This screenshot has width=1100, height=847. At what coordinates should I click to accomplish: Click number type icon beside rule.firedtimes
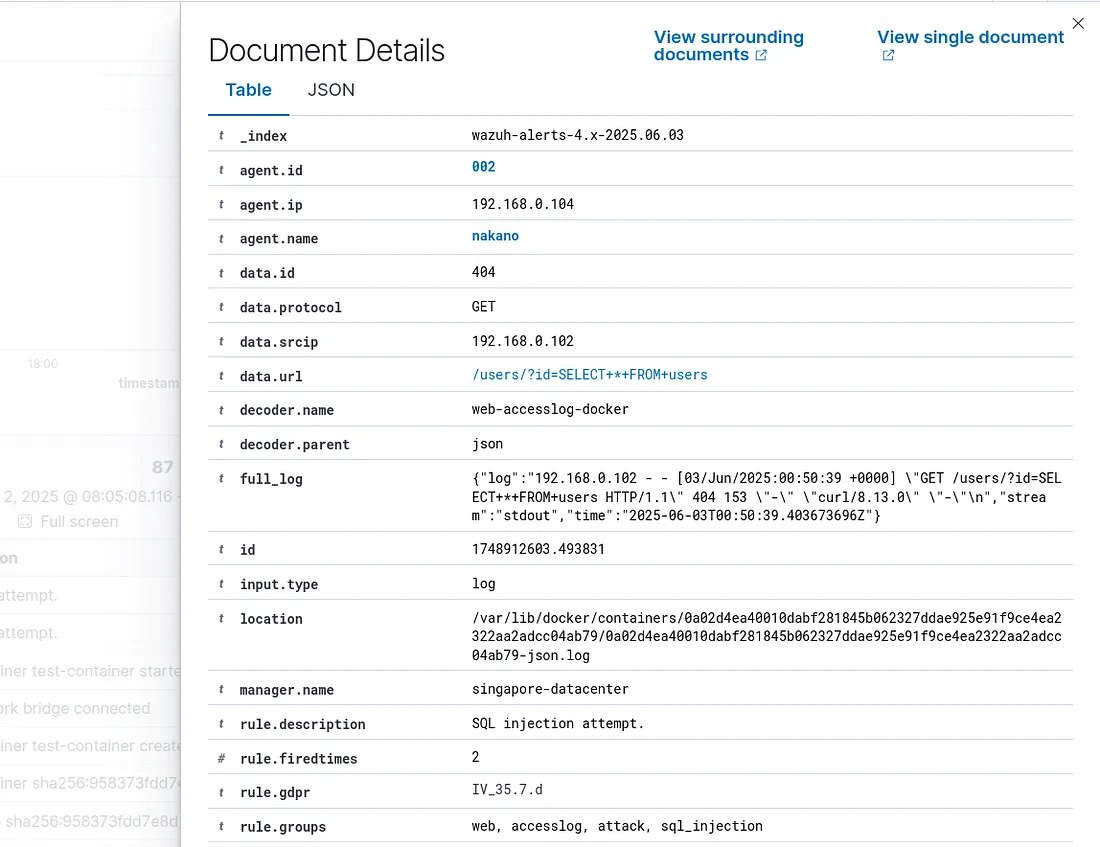(x=221, y=758)
